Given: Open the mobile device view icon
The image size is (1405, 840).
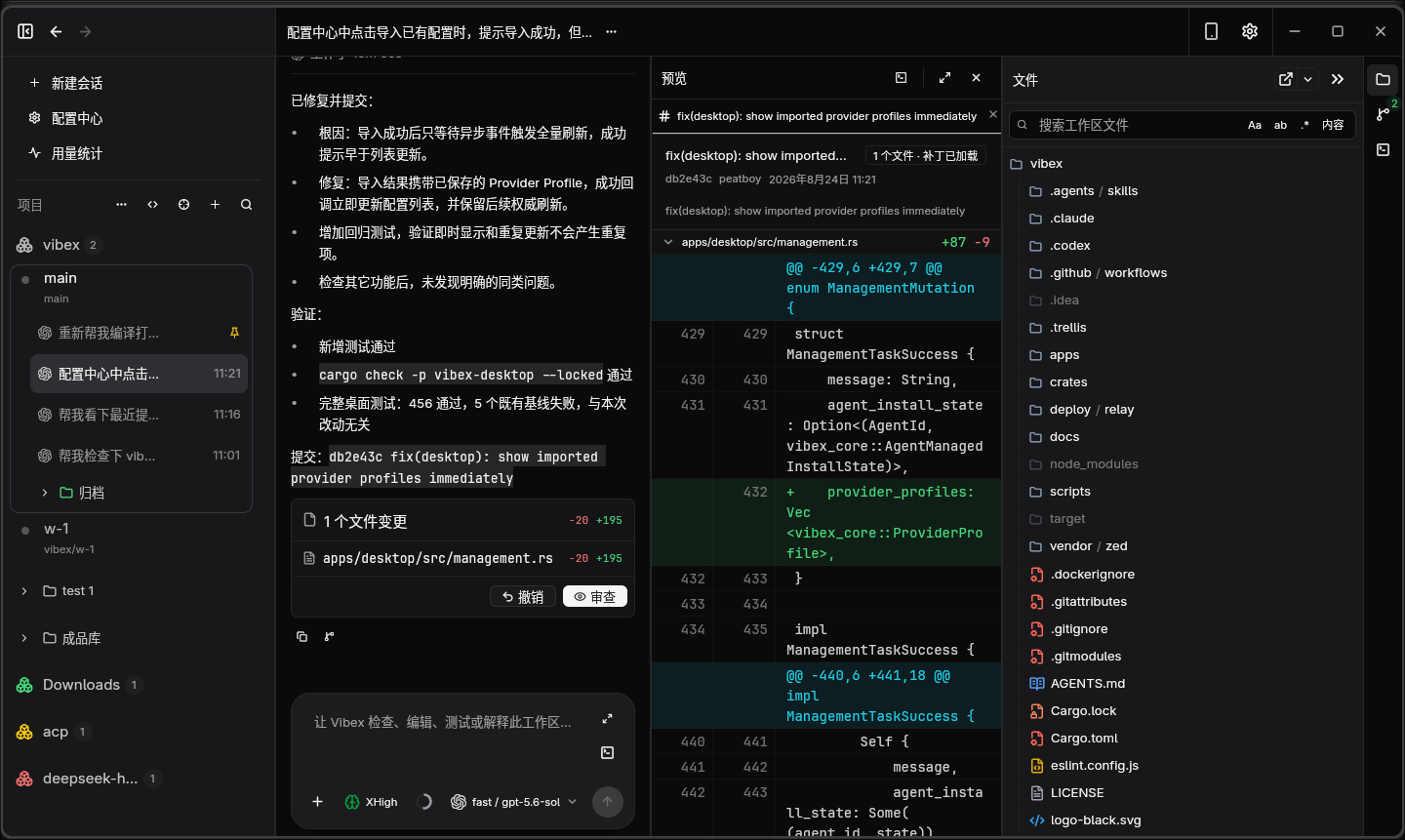Looking at the screenshot, I should [x=1211, y=31].
